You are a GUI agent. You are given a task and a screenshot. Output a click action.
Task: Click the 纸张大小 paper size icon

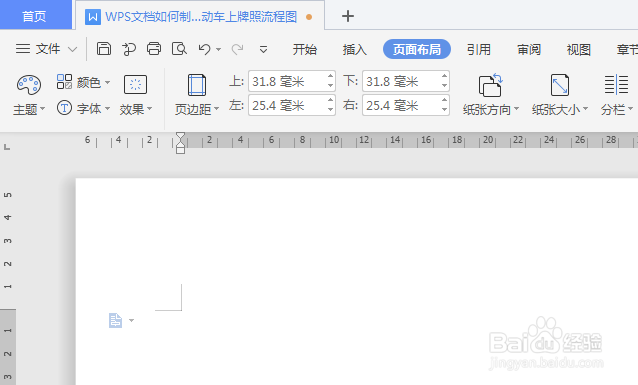click(x=560, y=85)
